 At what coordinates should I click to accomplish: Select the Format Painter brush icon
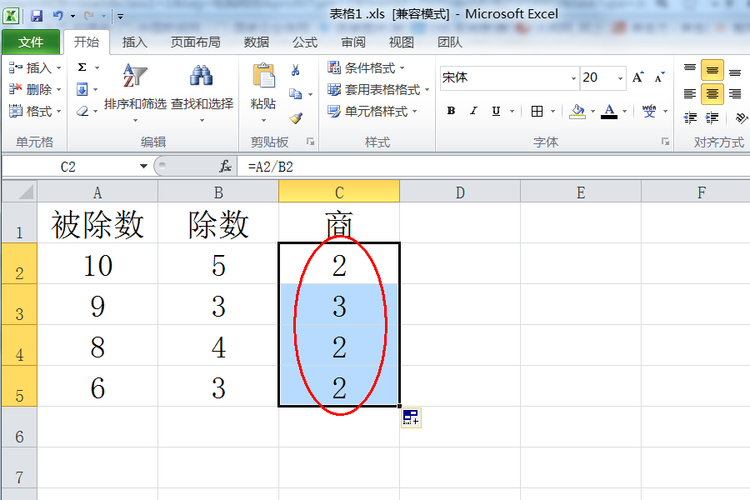point(296,116)
